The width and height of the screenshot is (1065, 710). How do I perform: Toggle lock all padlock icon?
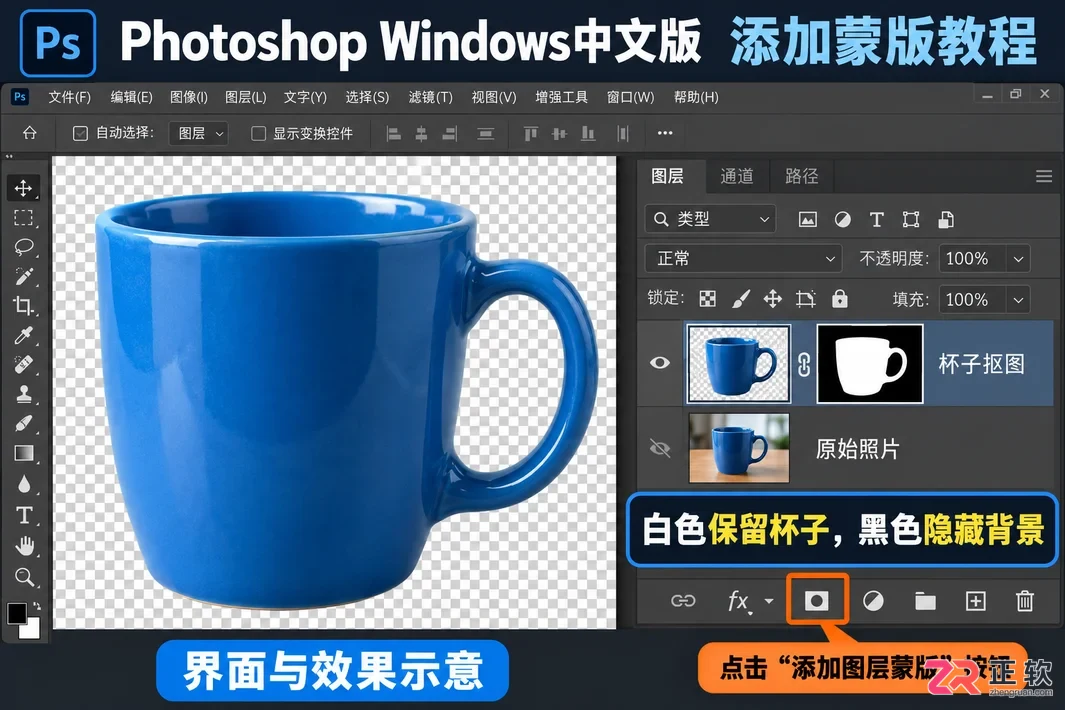tap(840, 299)
